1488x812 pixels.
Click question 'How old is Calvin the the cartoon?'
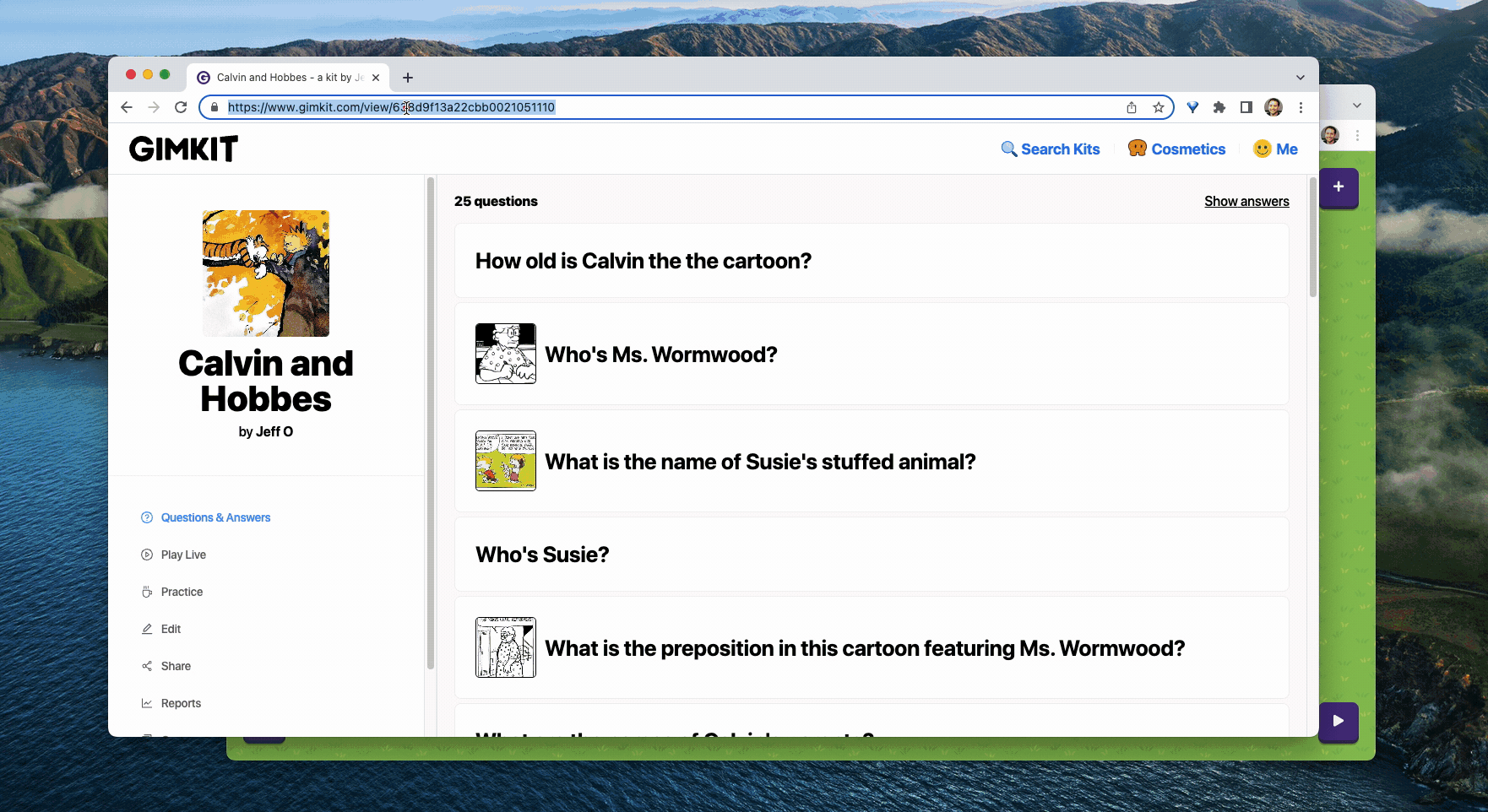point(872,261)
